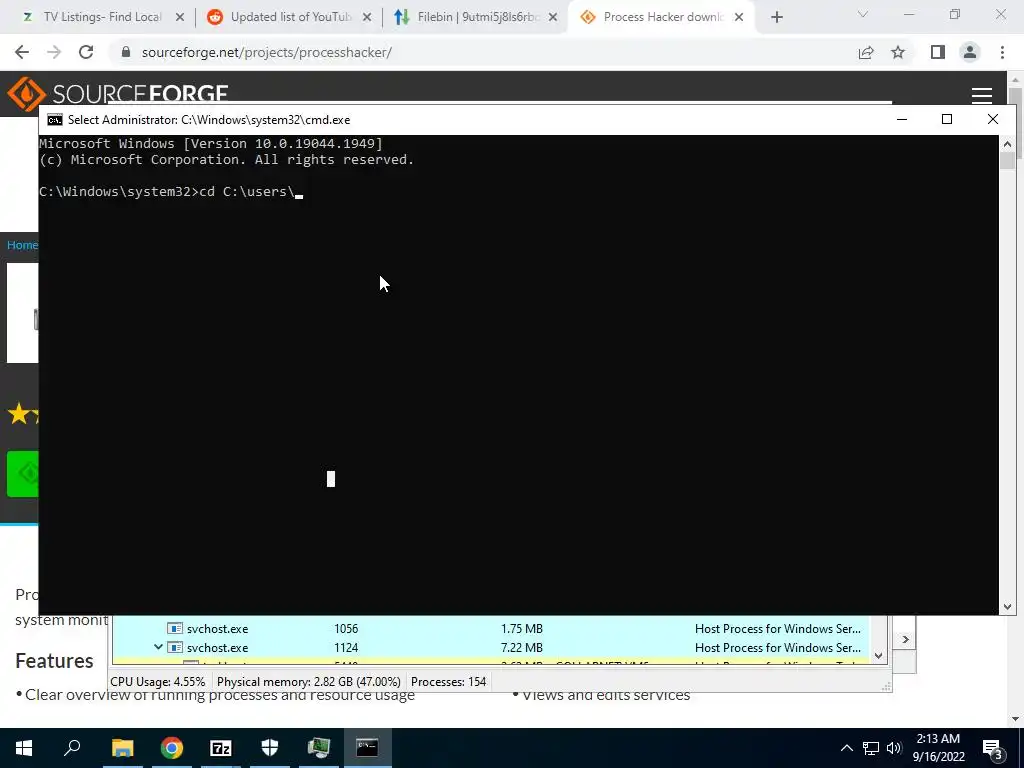Select the Process Hacker download tab
The width and height of the screenshot is (1024, 768).
point(662,17)
